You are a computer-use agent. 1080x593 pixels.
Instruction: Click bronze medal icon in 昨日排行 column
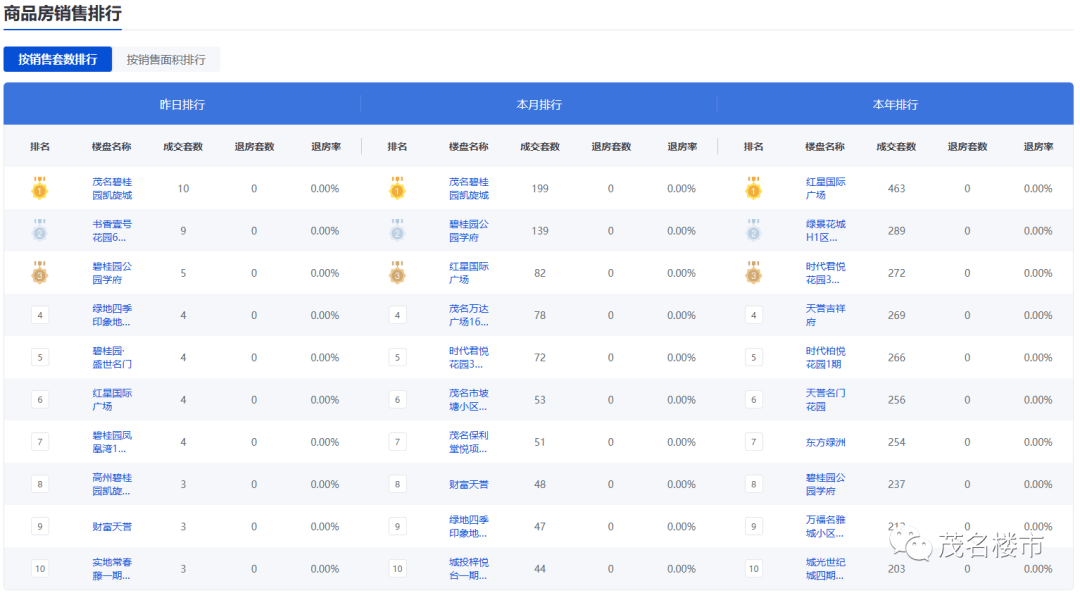point(40,273)
